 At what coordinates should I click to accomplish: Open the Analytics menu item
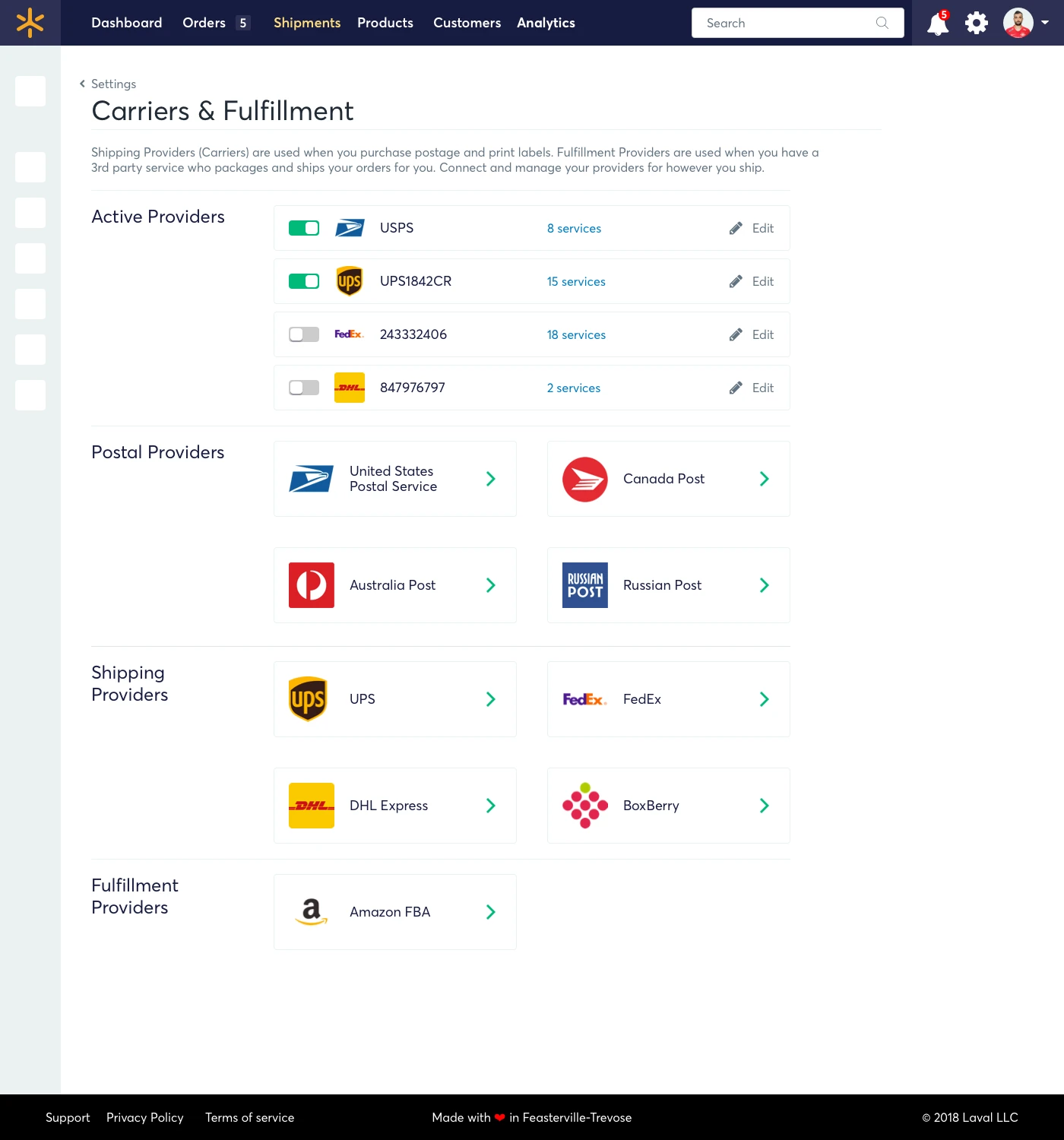pos(546,23)
